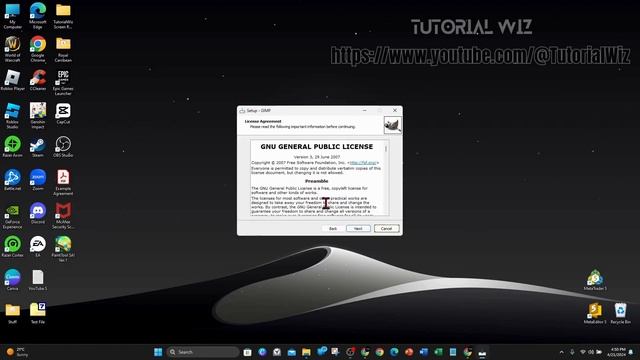Select the CCleaner desktop icon
The height and width of the screenshot is (360, 640).
coord(38,80)
